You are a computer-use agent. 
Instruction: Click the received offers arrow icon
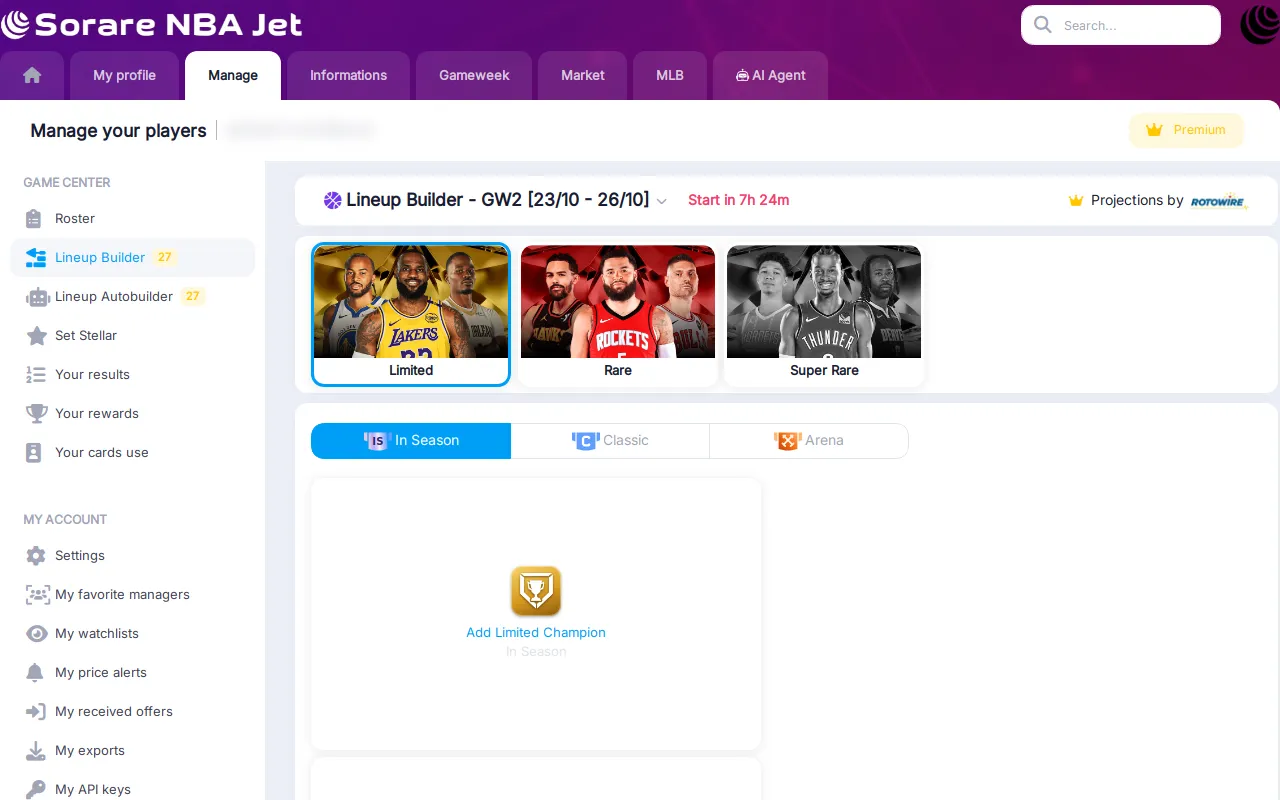pos(36,711)
